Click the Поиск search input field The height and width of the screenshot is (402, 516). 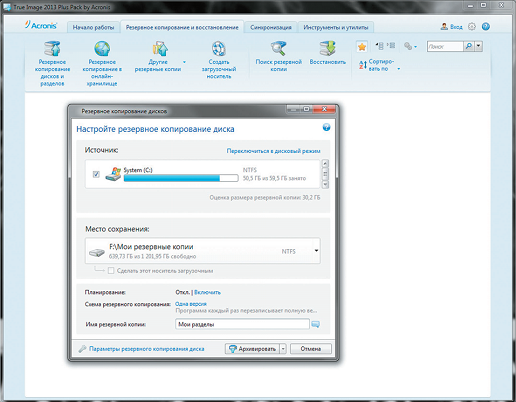click(445, 46)
